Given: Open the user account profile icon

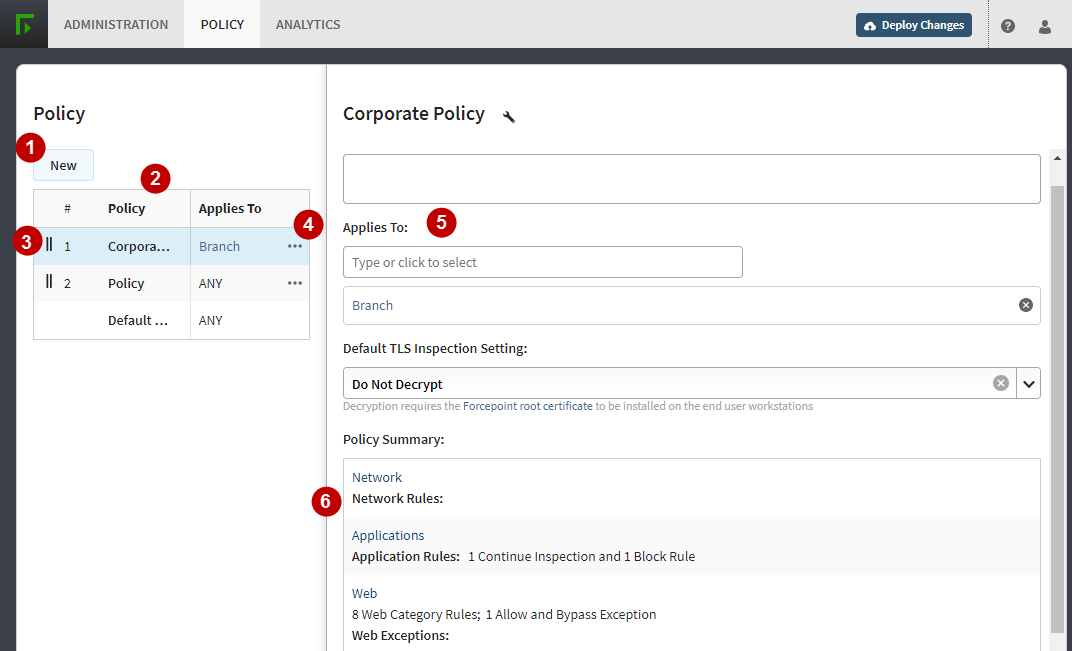Looking at the screenshot, I should point(1045,26).
